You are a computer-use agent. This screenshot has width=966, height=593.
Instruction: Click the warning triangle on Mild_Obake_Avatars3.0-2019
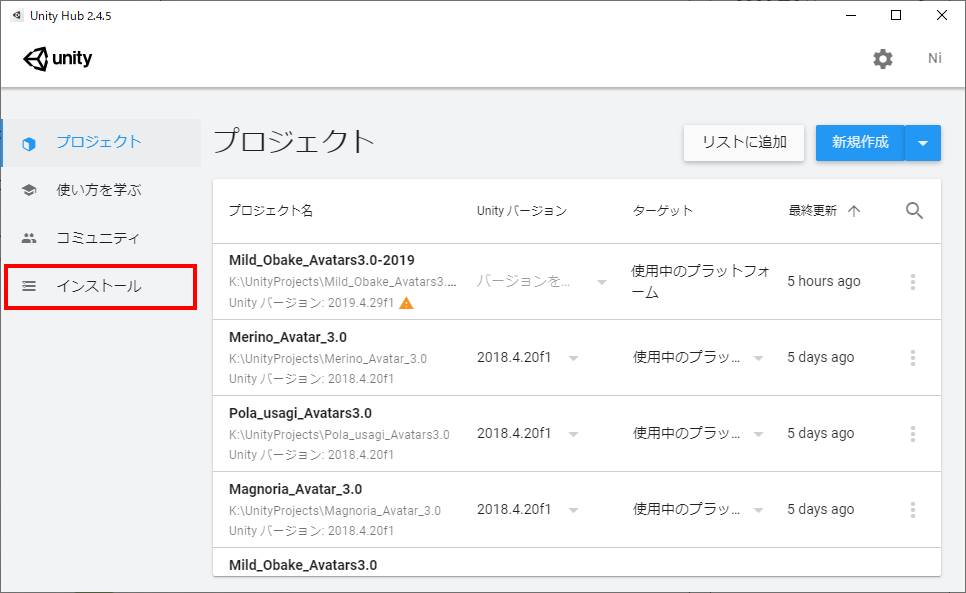tap(406, 303)
